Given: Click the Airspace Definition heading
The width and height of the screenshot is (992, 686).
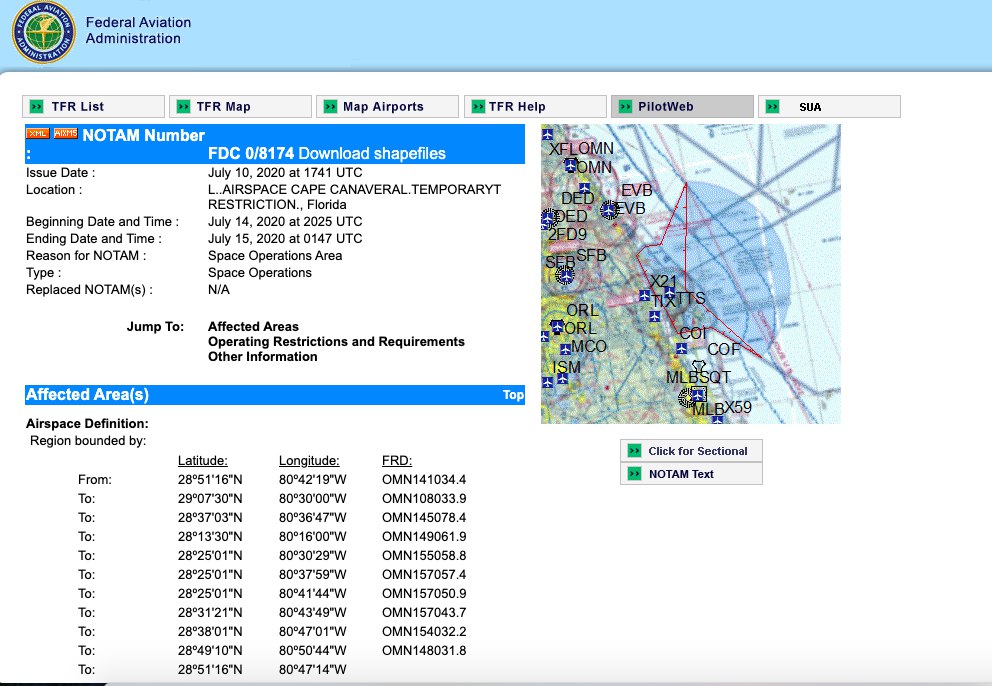Looking at the screenshot, I should click(x=87, y=424).
